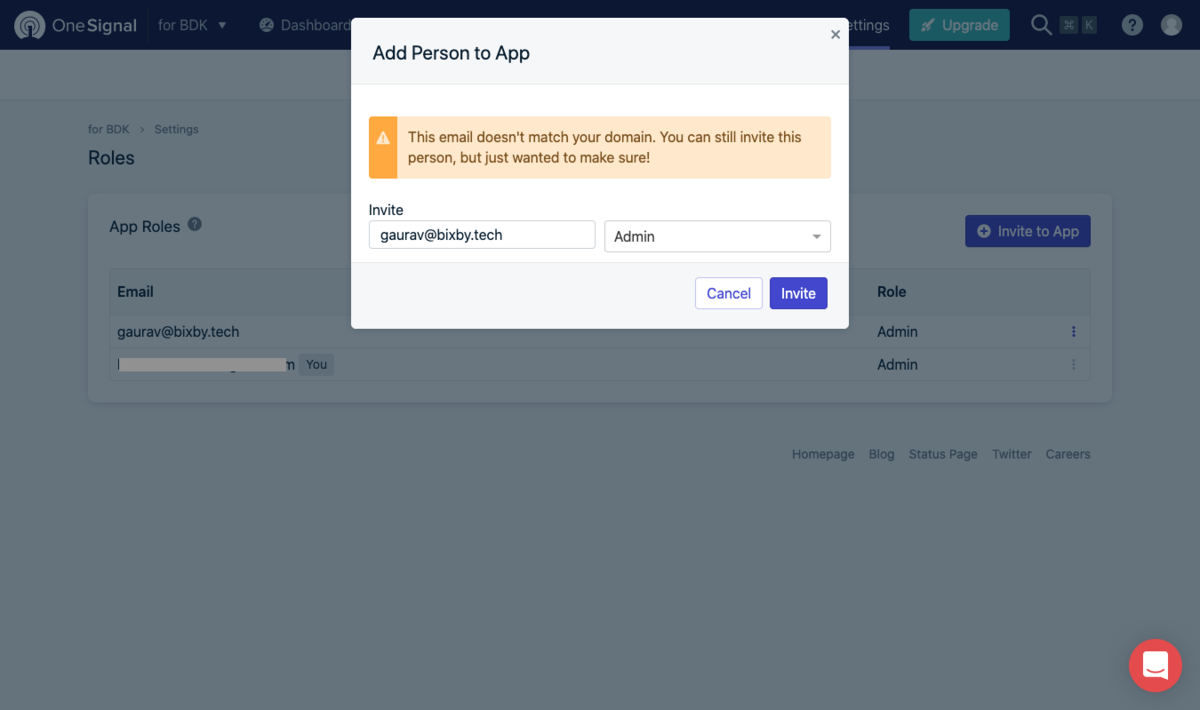The height and width of the screenshot is (710, 1200).
Task: Open the Status Page footer link
Action: coord(943,454)
